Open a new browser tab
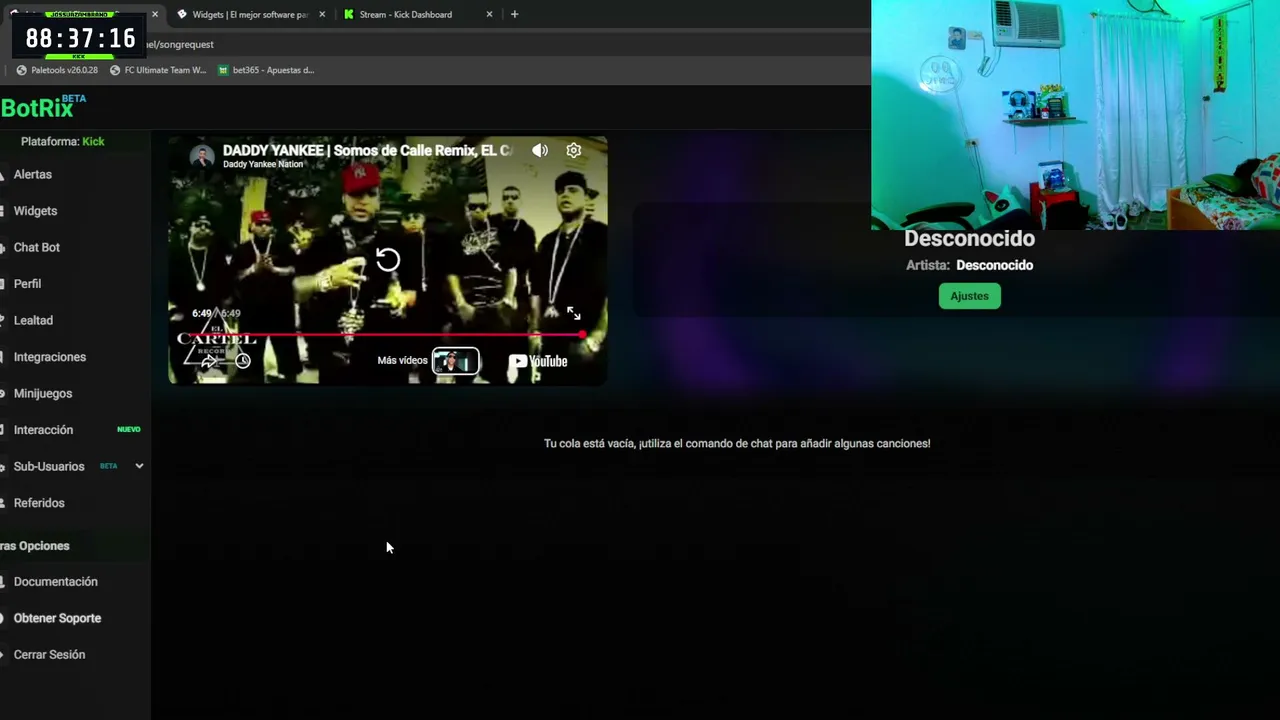The image size is (1280, 720). (514, 14)
